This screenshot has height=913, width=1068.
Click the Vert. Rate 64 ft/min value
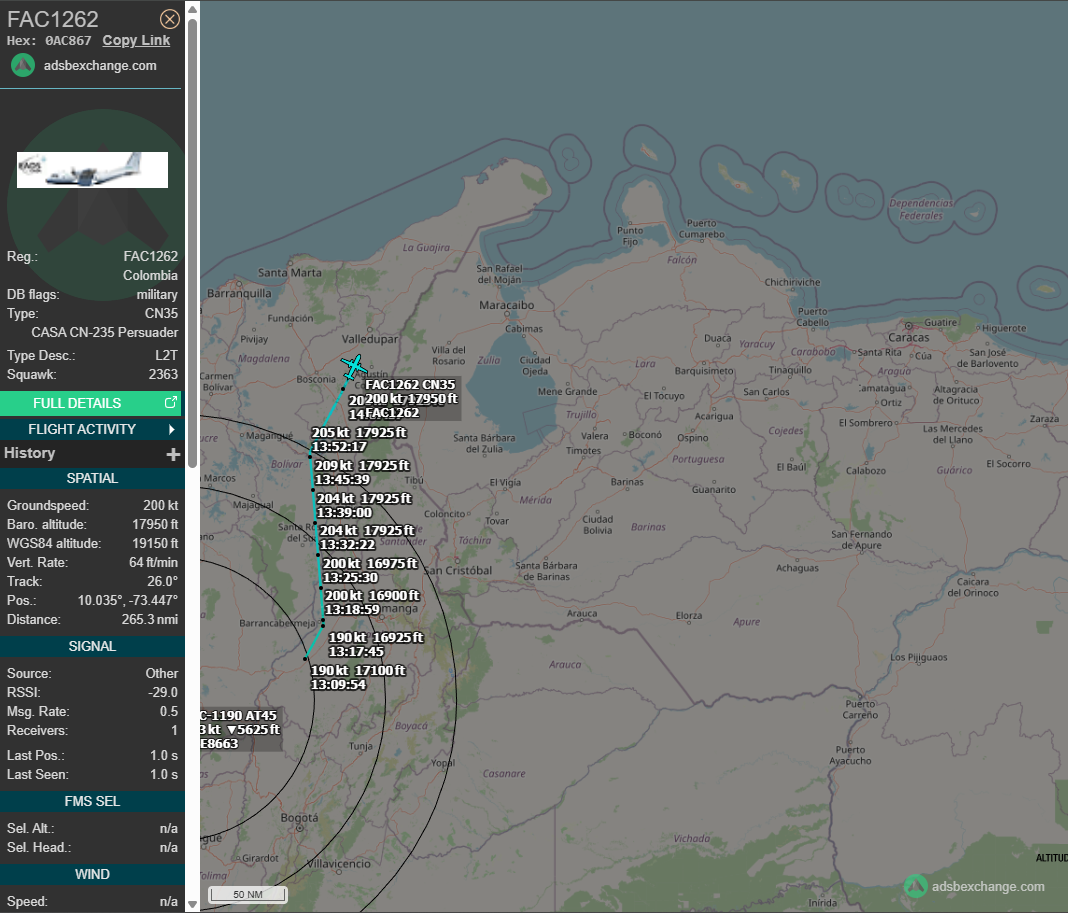[x=154, y=563]
